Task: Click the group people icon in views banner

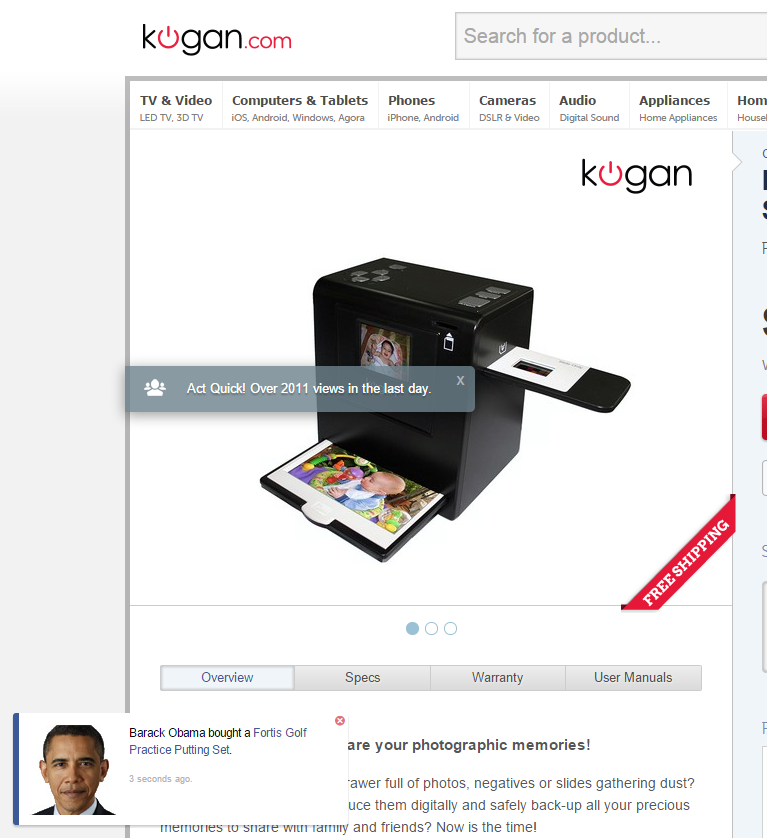Action: point(155,388)
